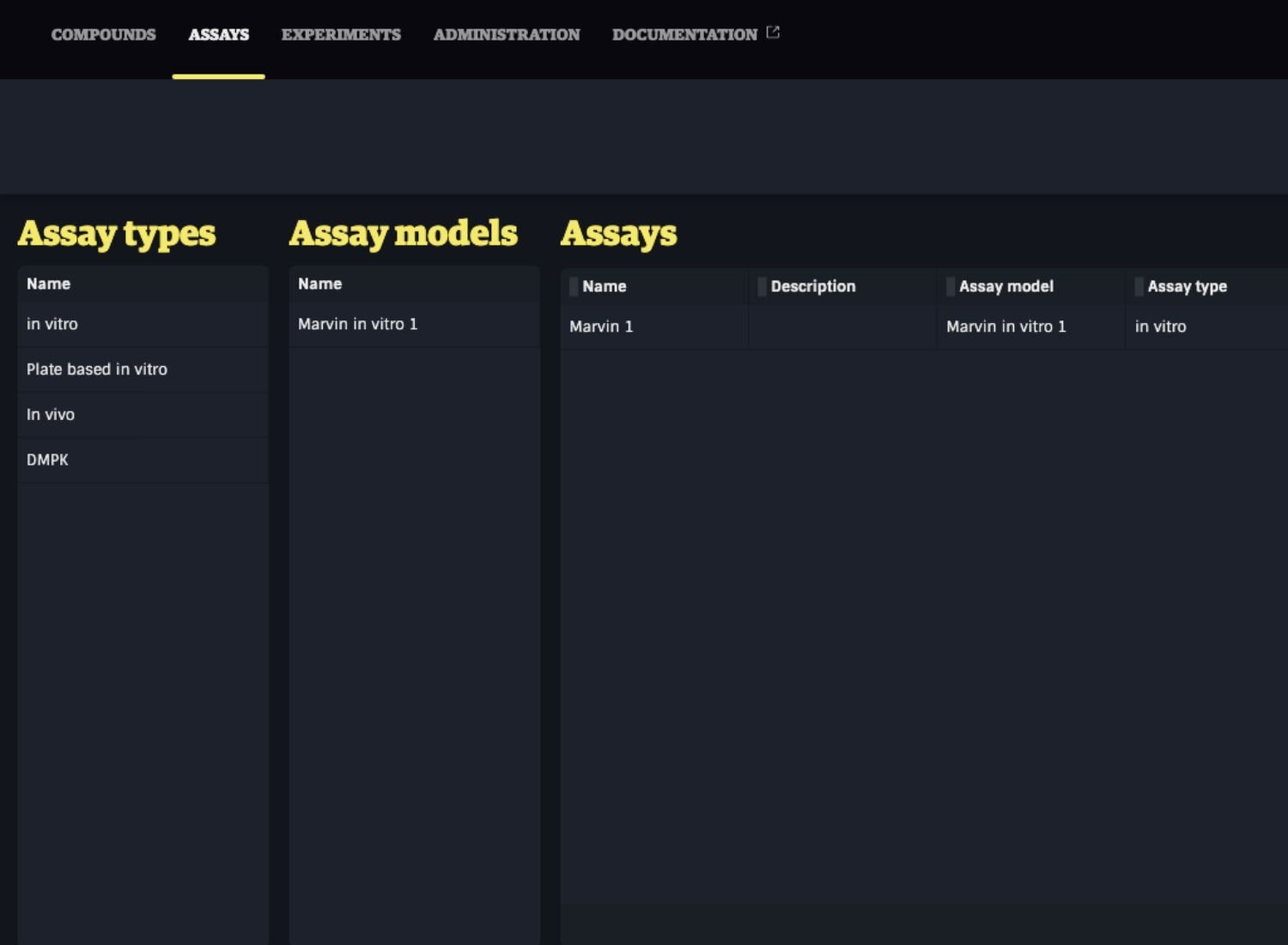Click the Name header in Assay types
This screenshot has height=945, width=1288.
48,283
